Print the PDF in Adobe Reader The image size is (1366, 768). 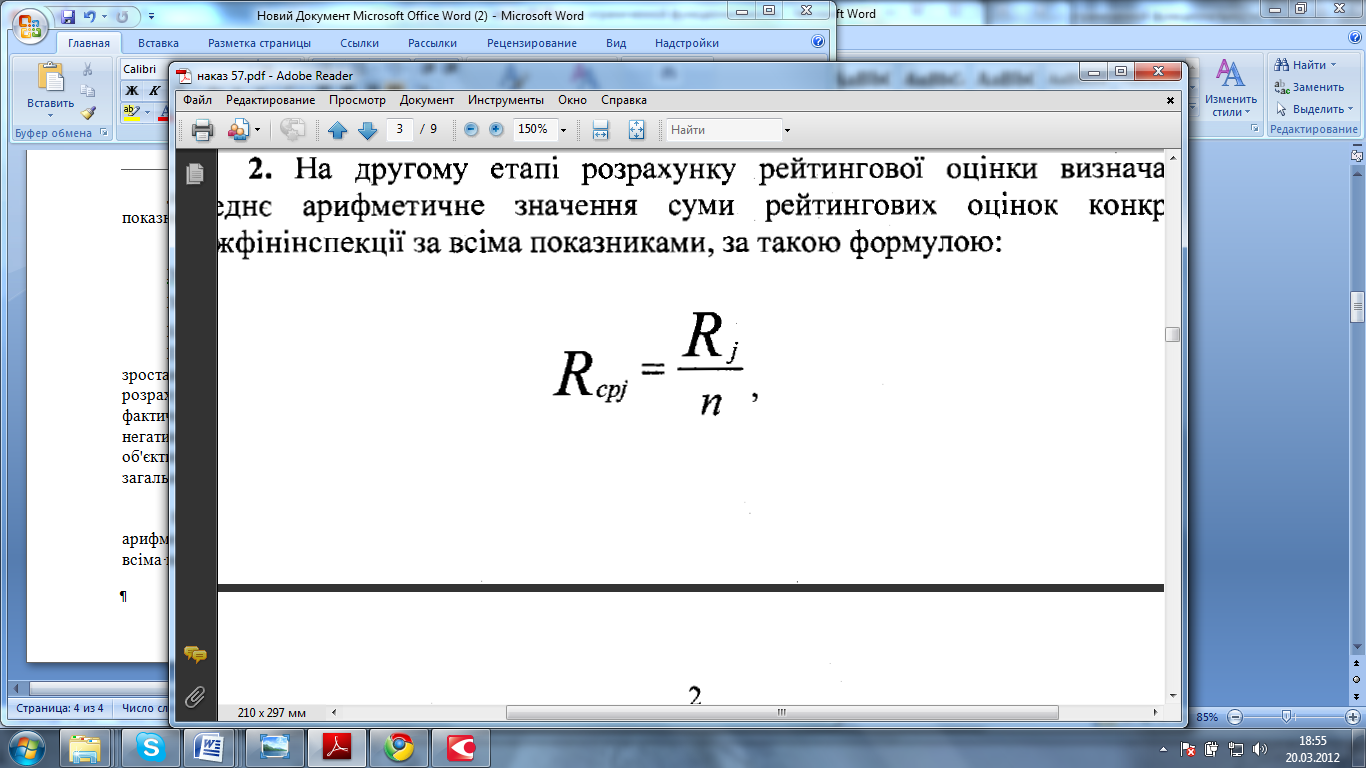(x=202, y=130)
